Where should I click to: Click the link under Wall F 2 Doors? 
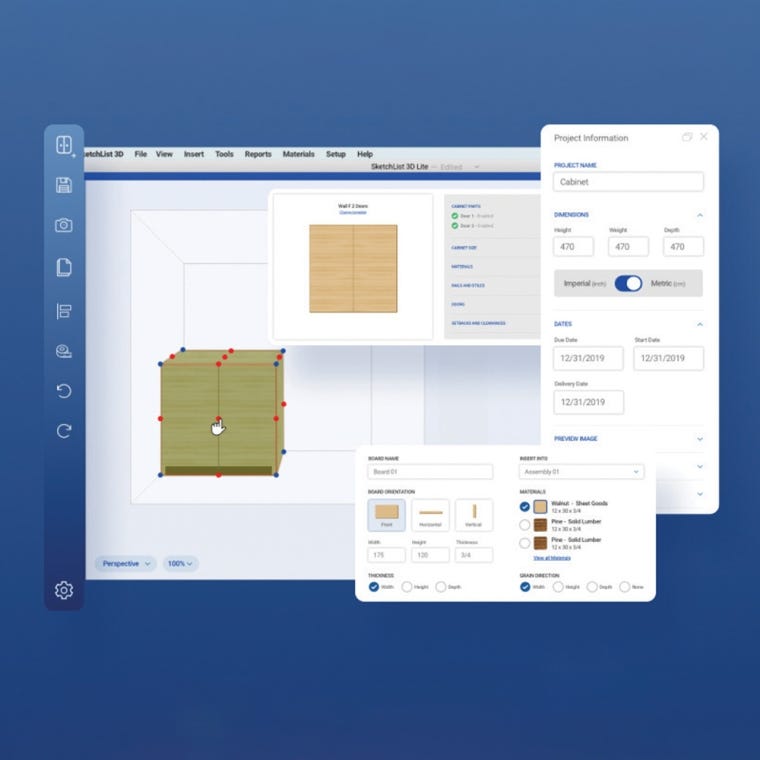click(353, 212)
